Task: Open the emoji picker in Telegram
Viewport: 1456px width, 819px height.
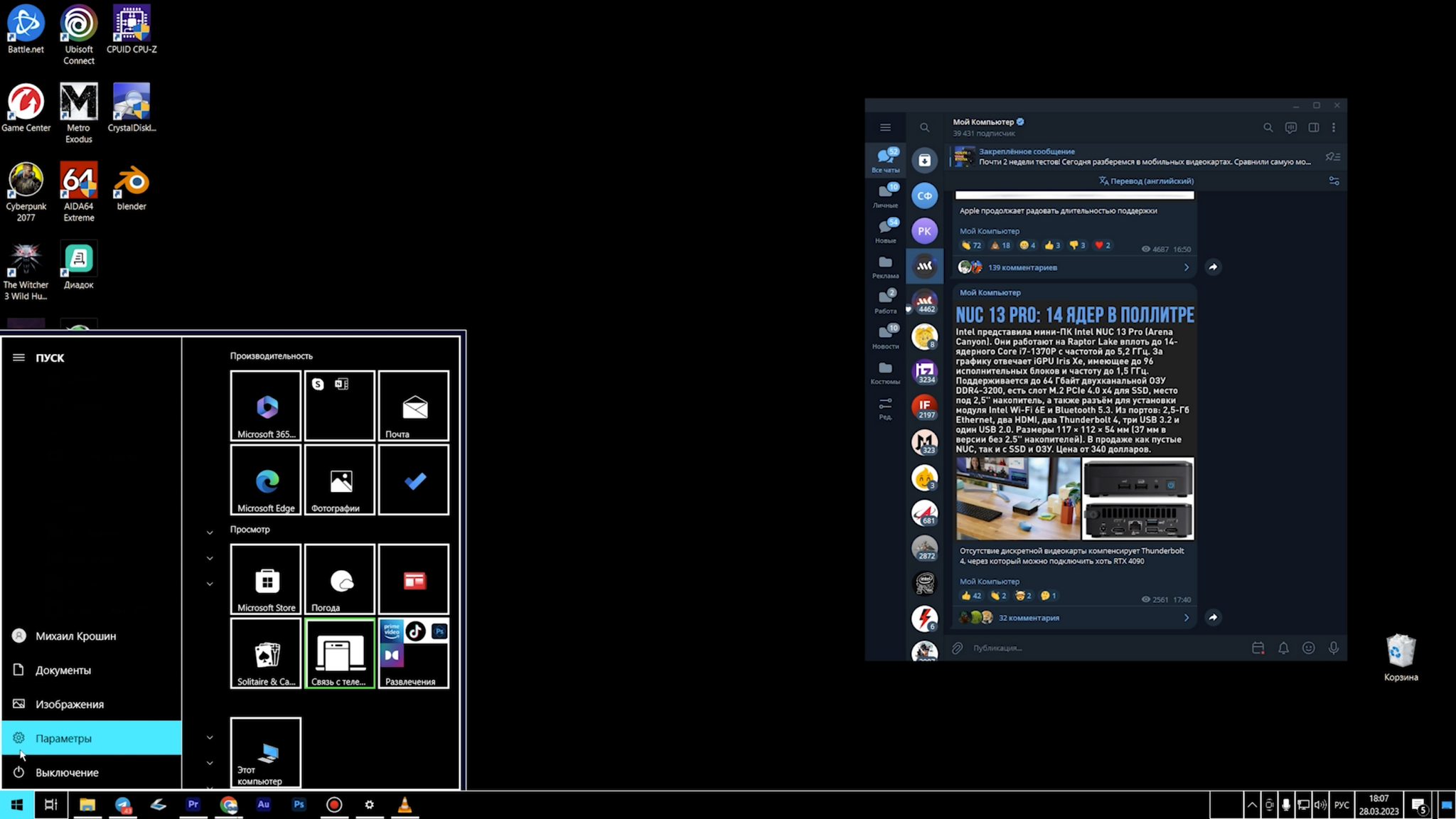Action: (x=1308, y=648)
